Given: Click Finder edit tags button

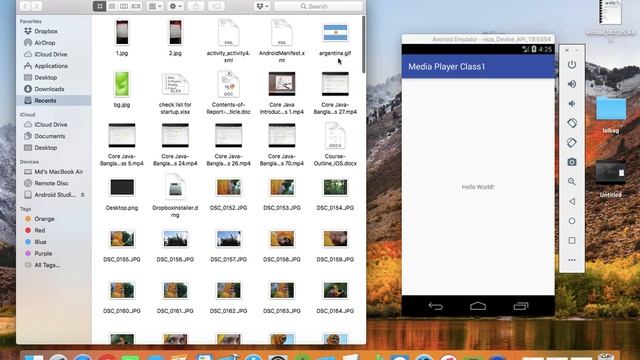Looking at the screenshot, I should coord(217,6).
